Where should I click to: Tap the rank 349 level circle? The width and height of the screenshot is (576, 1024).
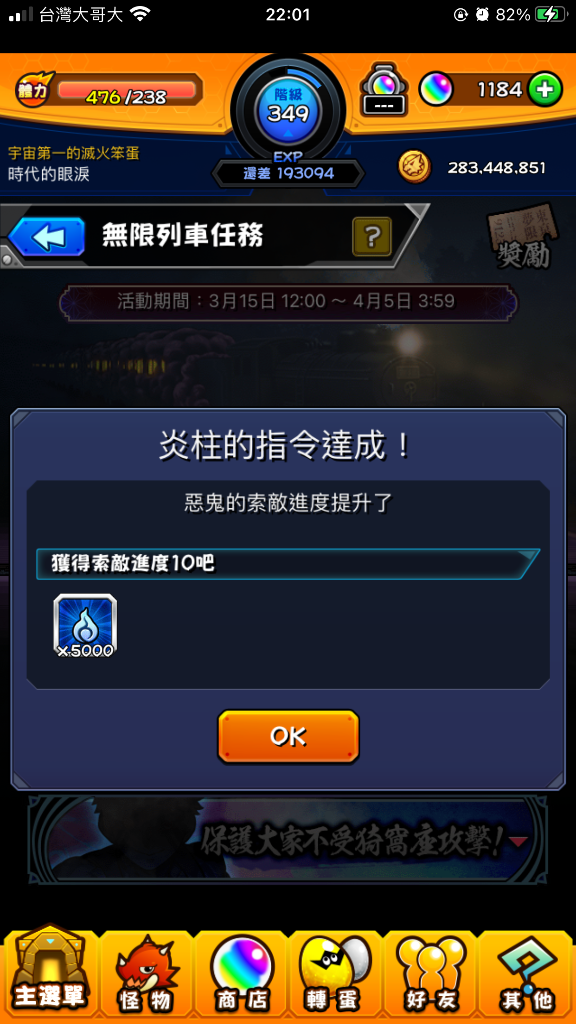(288, 109)
